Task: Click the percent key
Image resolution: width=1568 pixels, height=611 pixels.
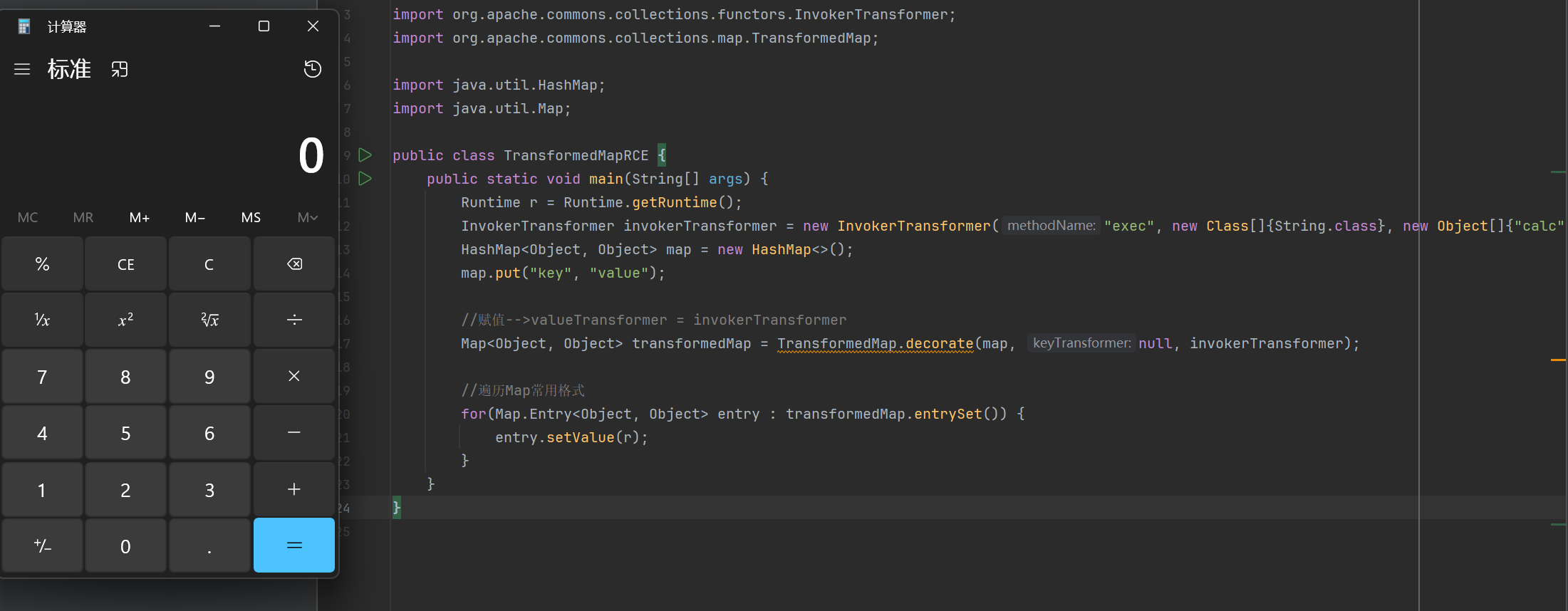Action: (x=42, y=264)
